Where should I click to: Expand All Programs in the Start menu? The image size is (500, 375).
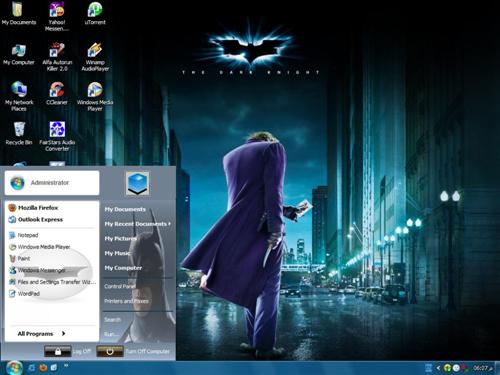click(41, 334)
